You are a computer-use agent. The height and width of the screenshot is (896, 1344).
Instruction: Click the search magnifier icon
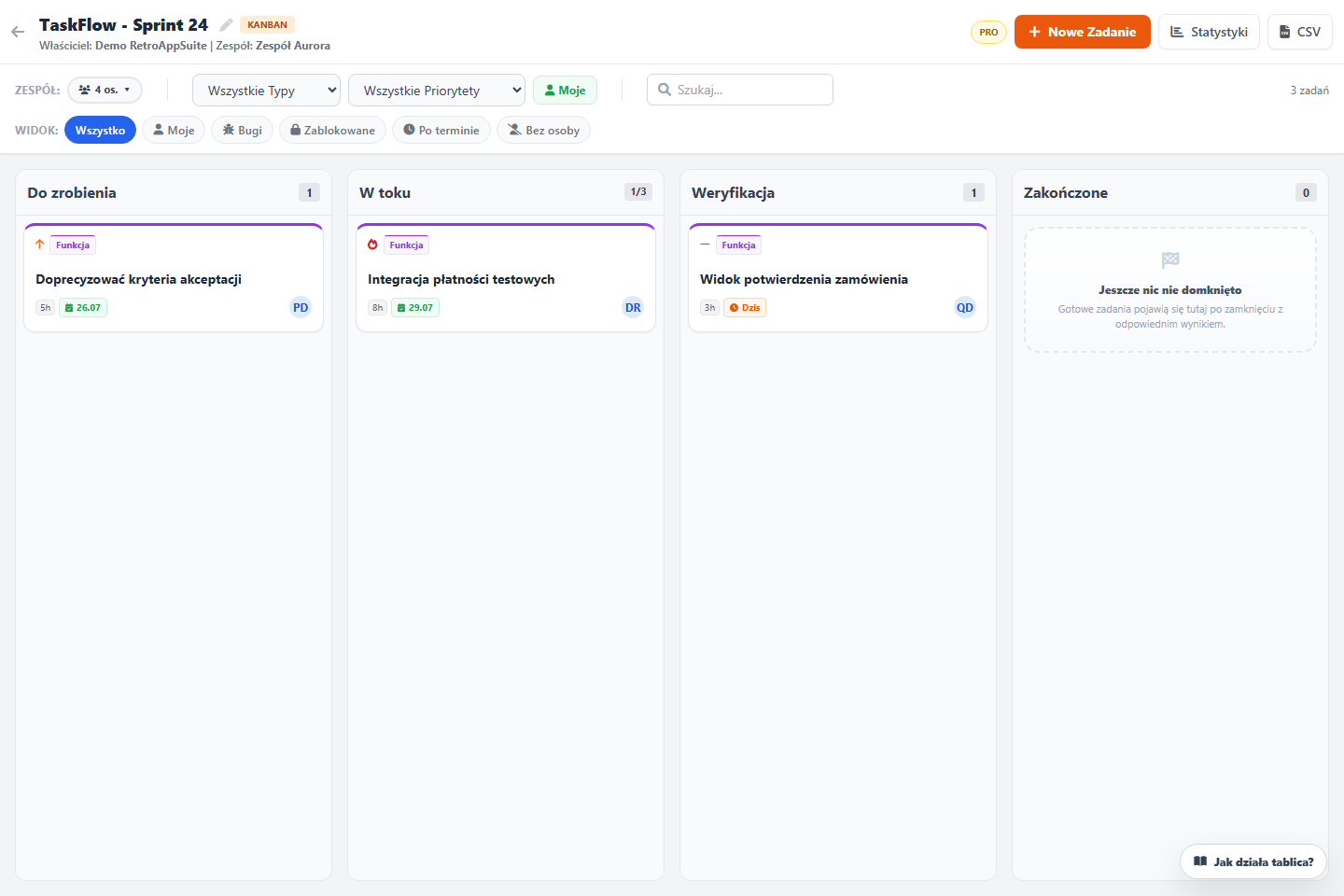(665, 90)
